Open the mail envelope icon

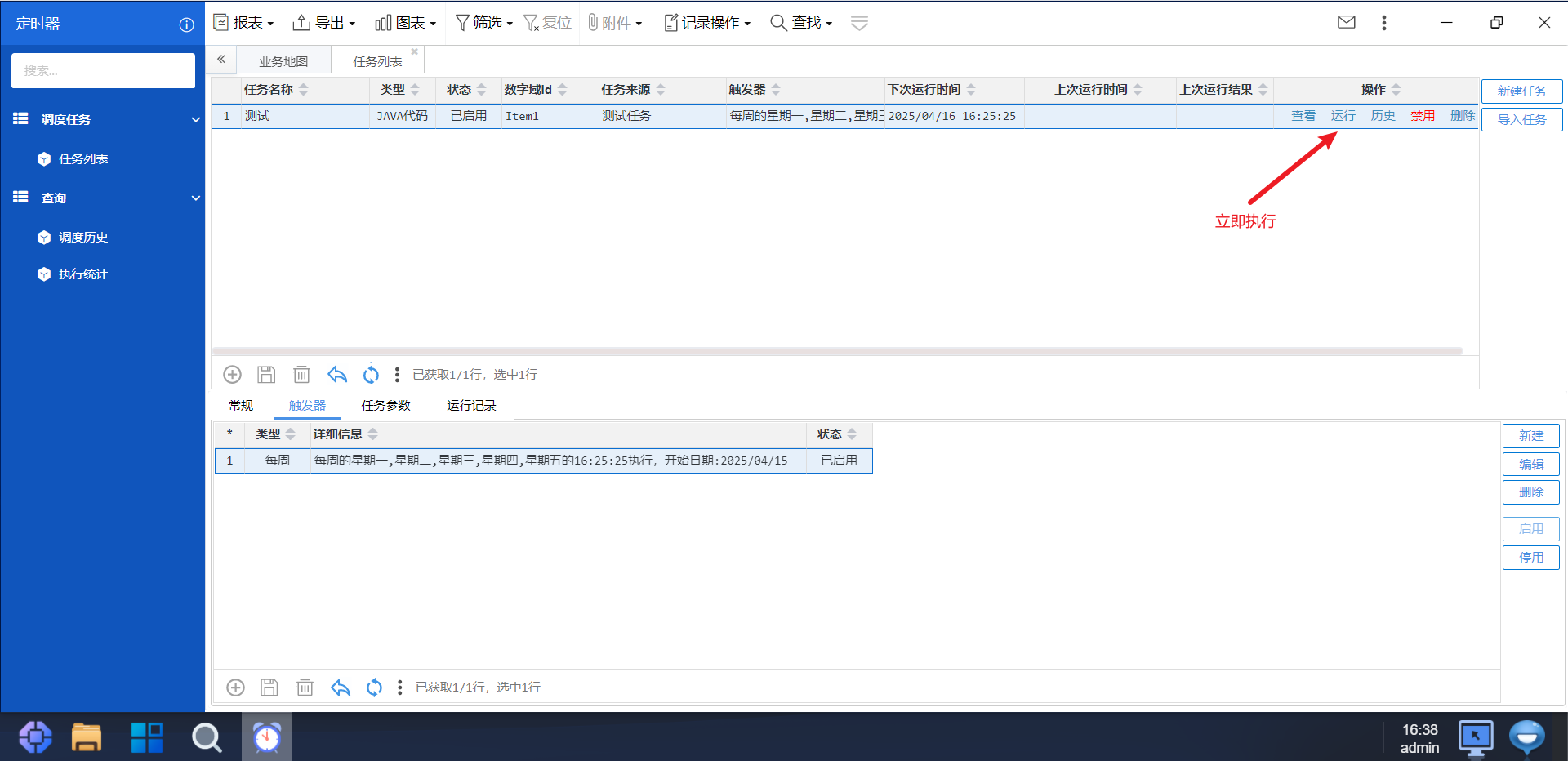pos(1347,22)
